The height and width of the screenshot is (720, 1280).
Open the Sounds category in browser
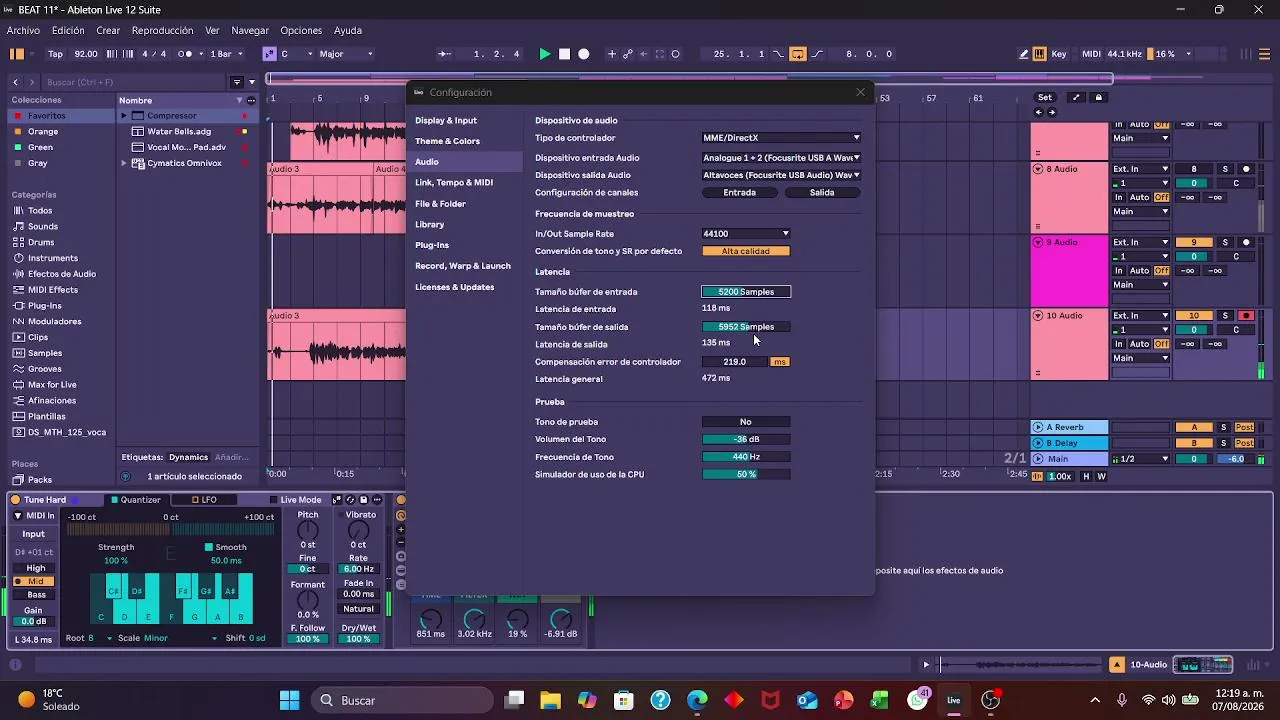coord(43,227)
